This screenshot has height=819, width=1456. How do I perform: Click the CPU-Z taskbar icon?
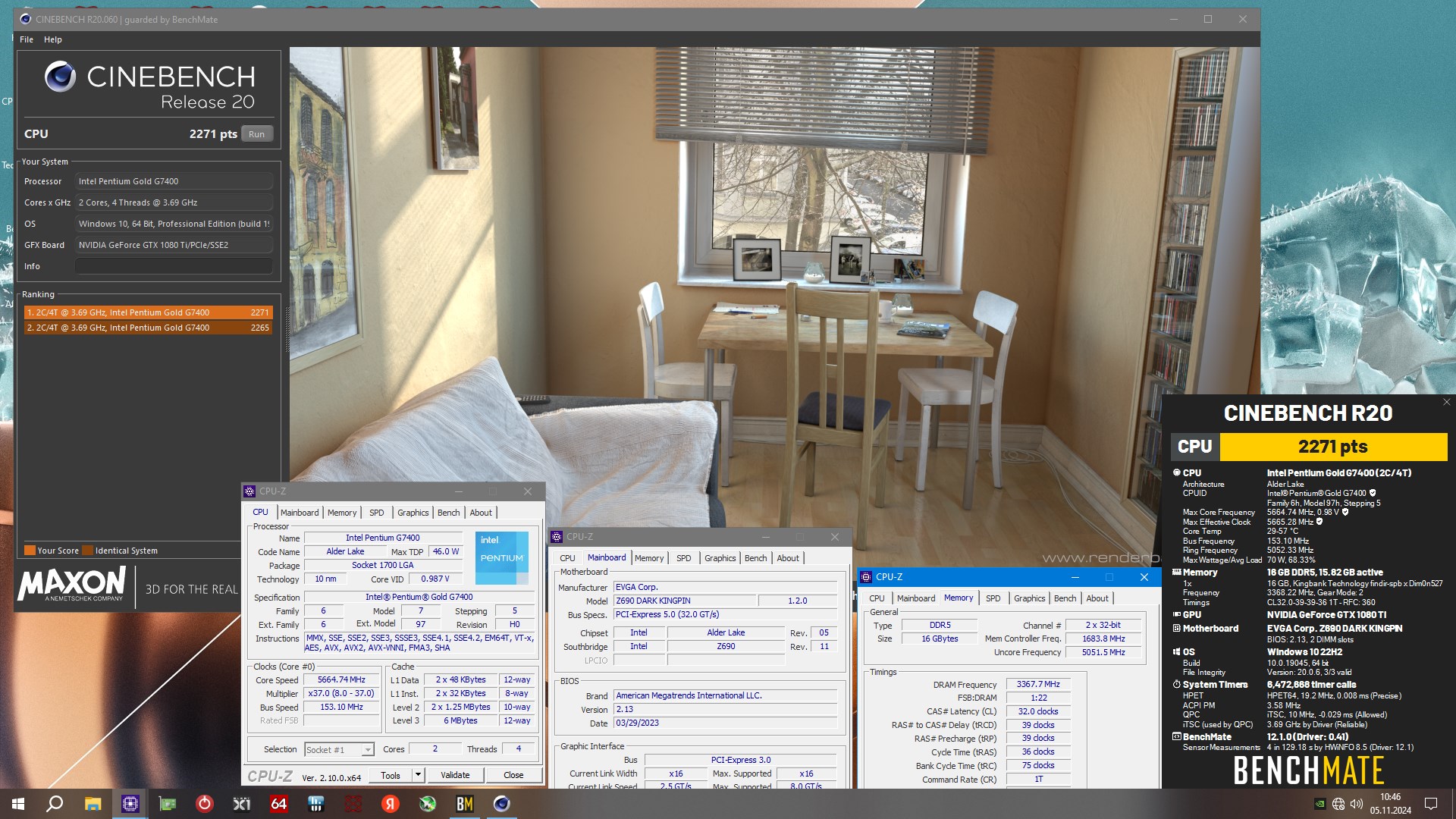(x=130, y=804)
